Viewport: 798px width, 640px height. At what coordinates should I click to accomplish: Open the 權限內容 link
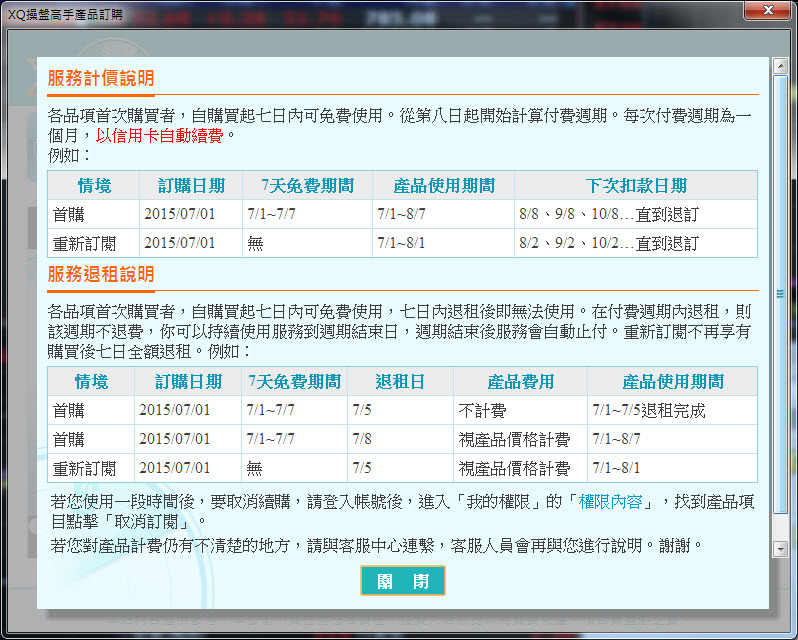point(612,502)
